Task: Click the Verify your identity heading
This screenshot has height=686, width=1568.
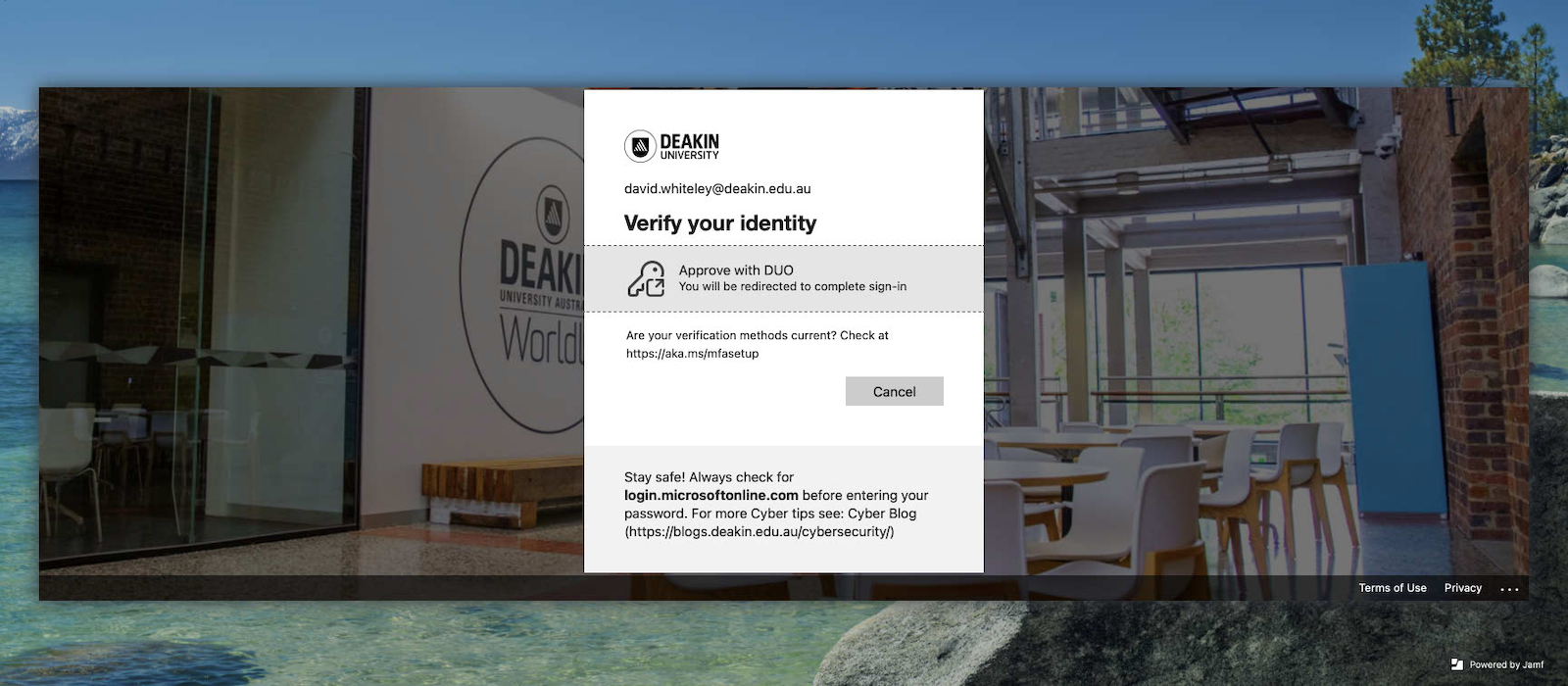Action: [x=719, y=223]
